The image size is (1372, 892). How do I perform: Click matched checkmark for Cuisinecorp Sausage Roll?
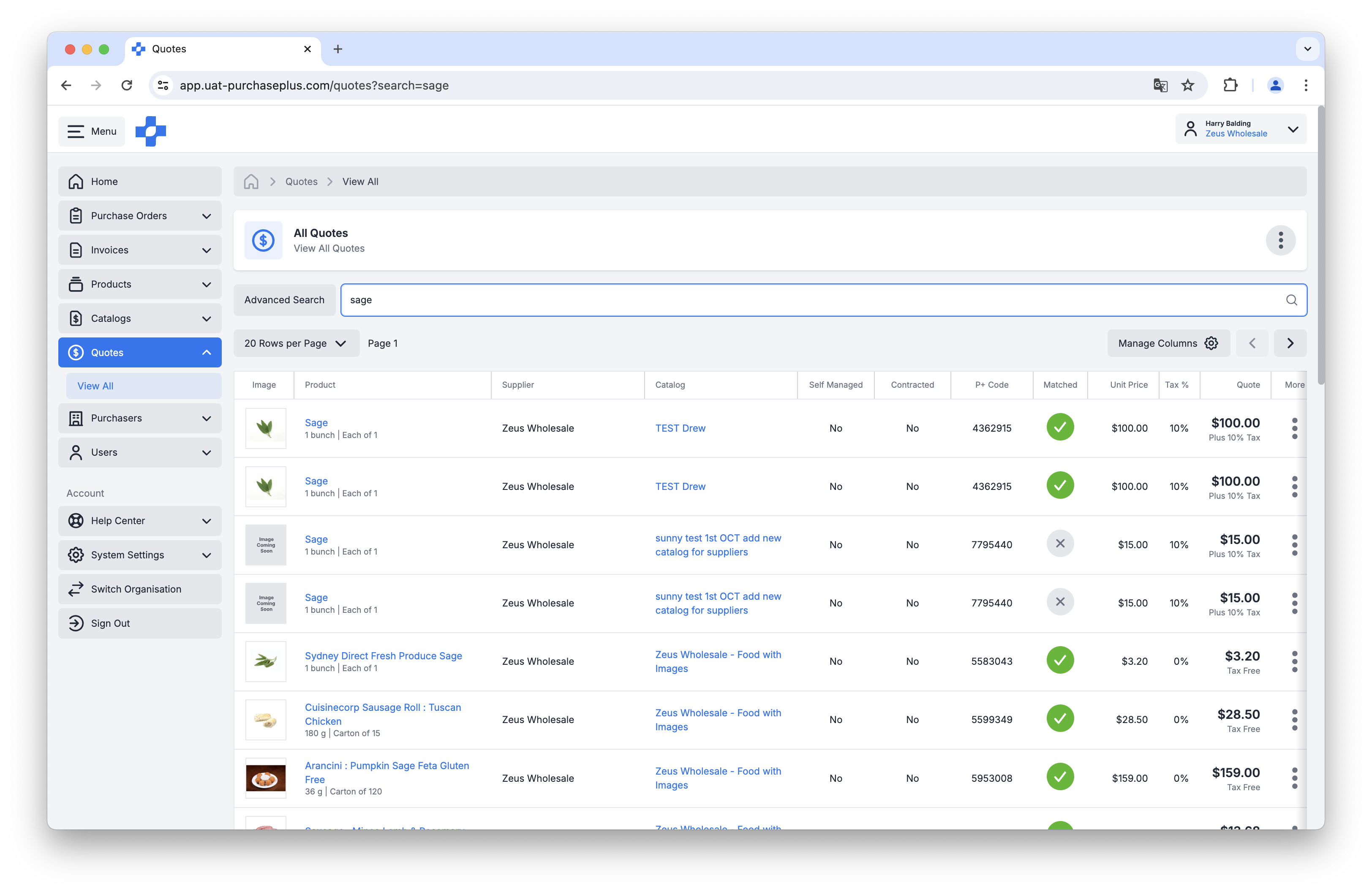[1059, 718]
